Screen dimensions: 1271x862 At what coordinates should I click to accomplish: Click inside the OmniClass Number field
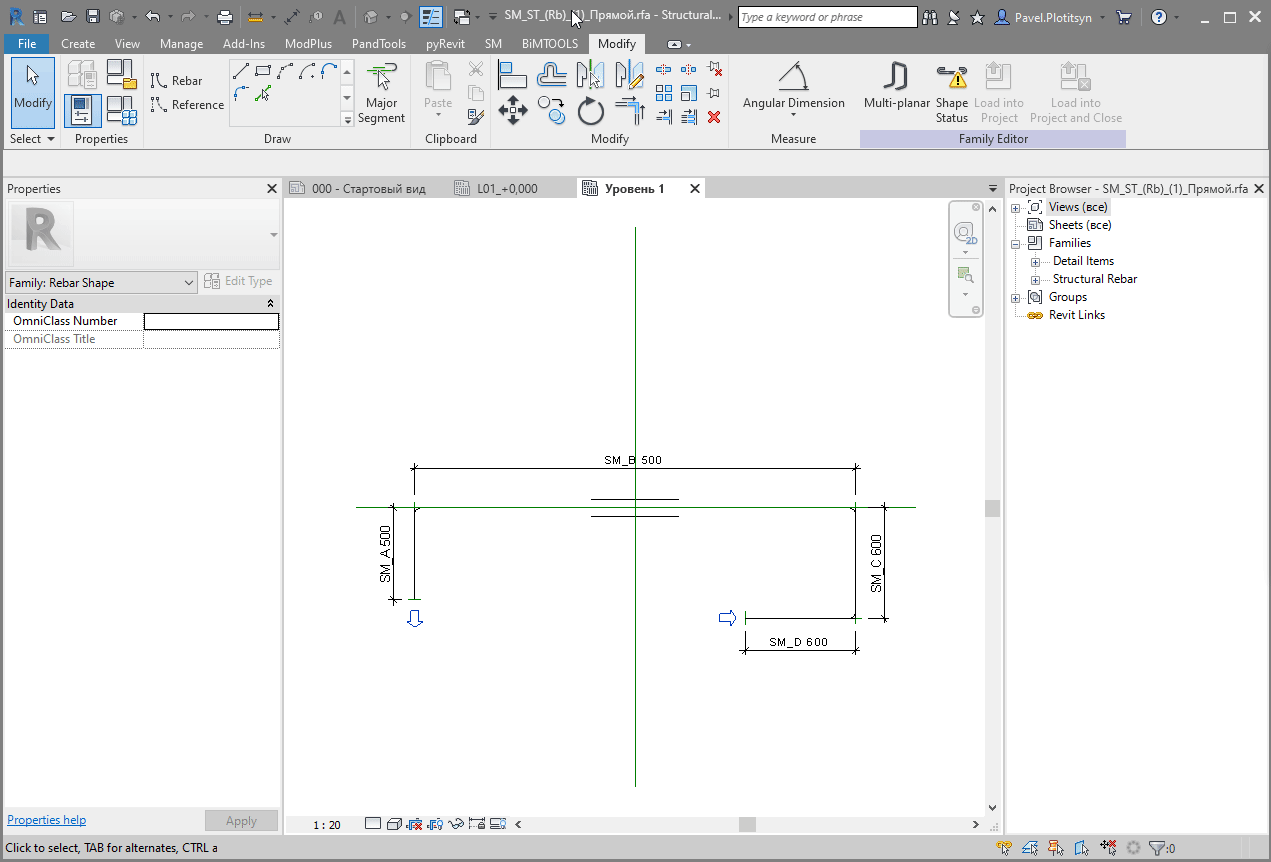click(x=211, y=321)
